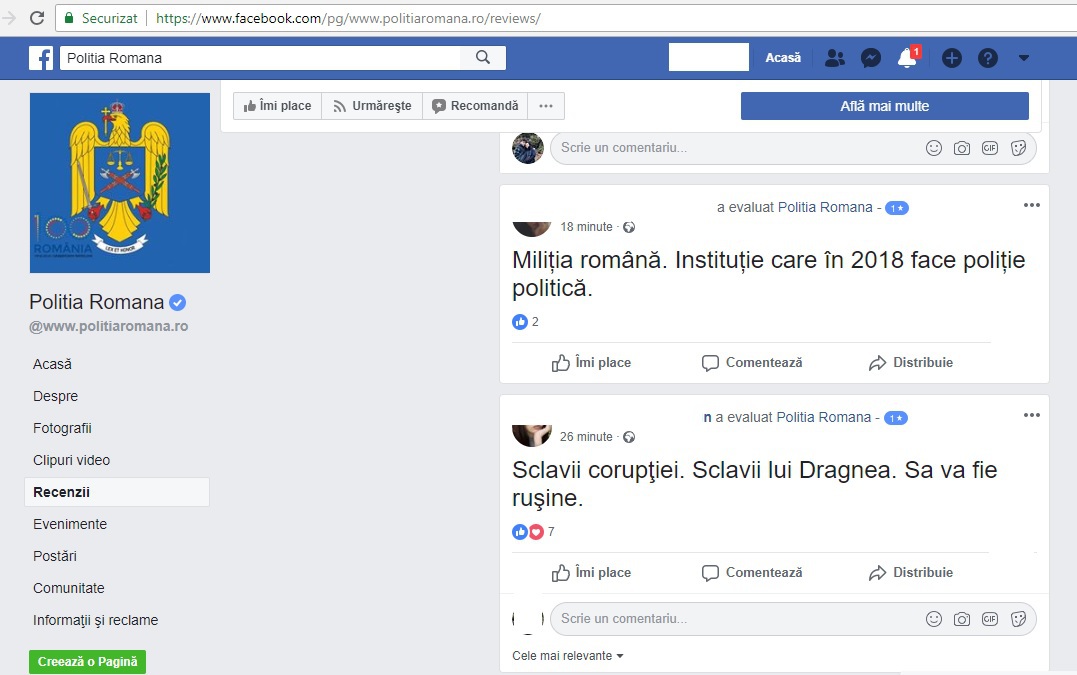Image resolution: width=1077 pixels, height=675 pixels.
Task: Click the Află mai multe button
Action: click(x=885, y=106)
